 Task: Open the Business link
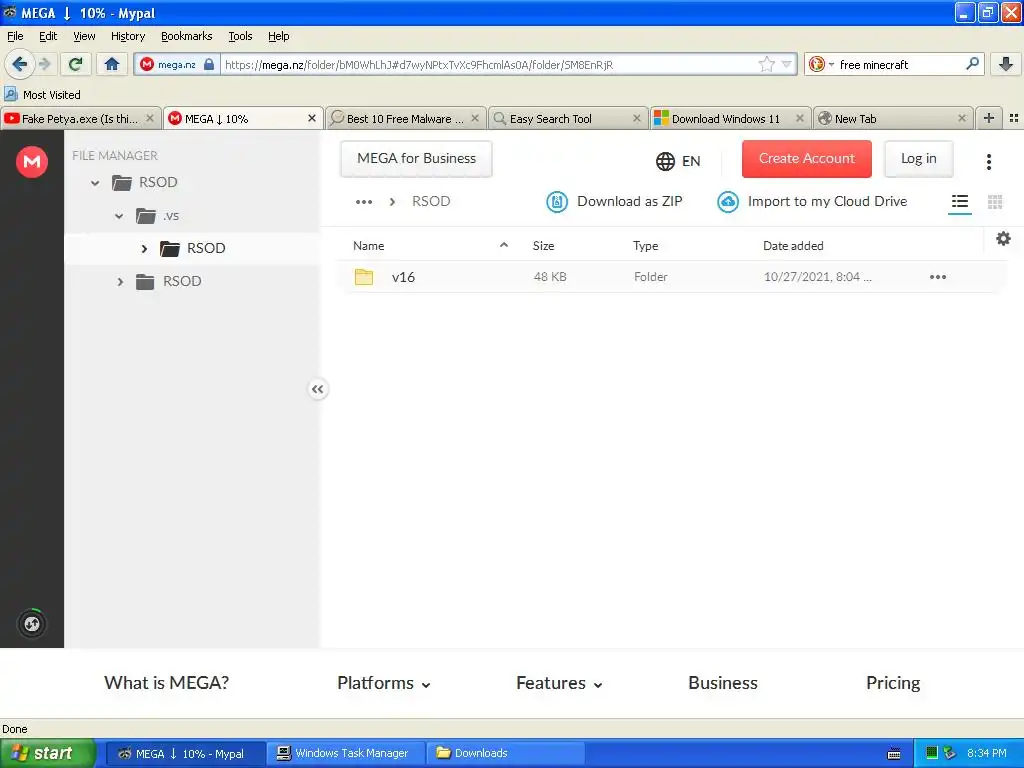(723, 683)
